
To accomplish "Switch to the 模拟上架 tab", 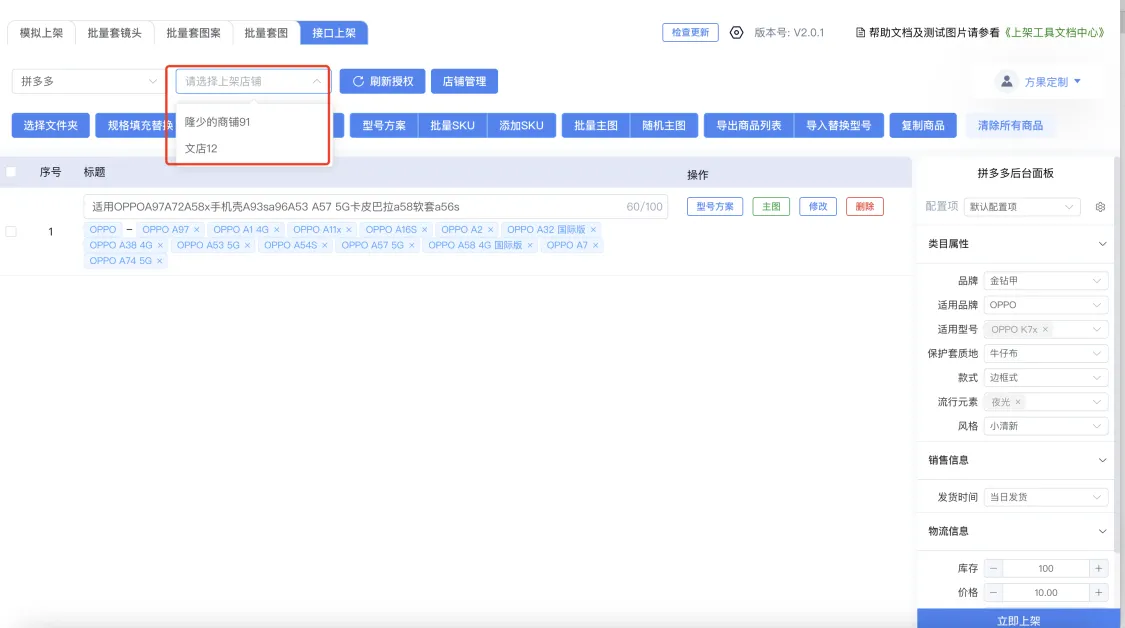I will click(41, 33).
